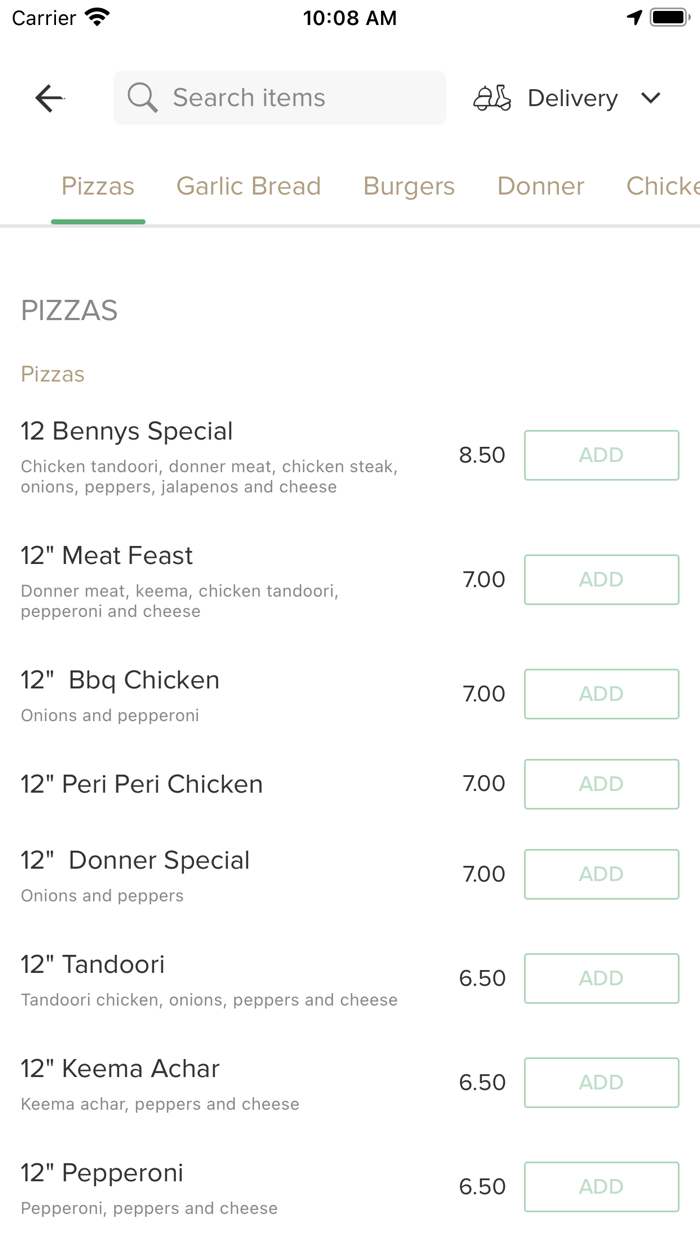The height and width of the screenshot is (1244, 700).
Task: Click the search magnifier icon
Action: pyautogui.click(x=141, y=97)
